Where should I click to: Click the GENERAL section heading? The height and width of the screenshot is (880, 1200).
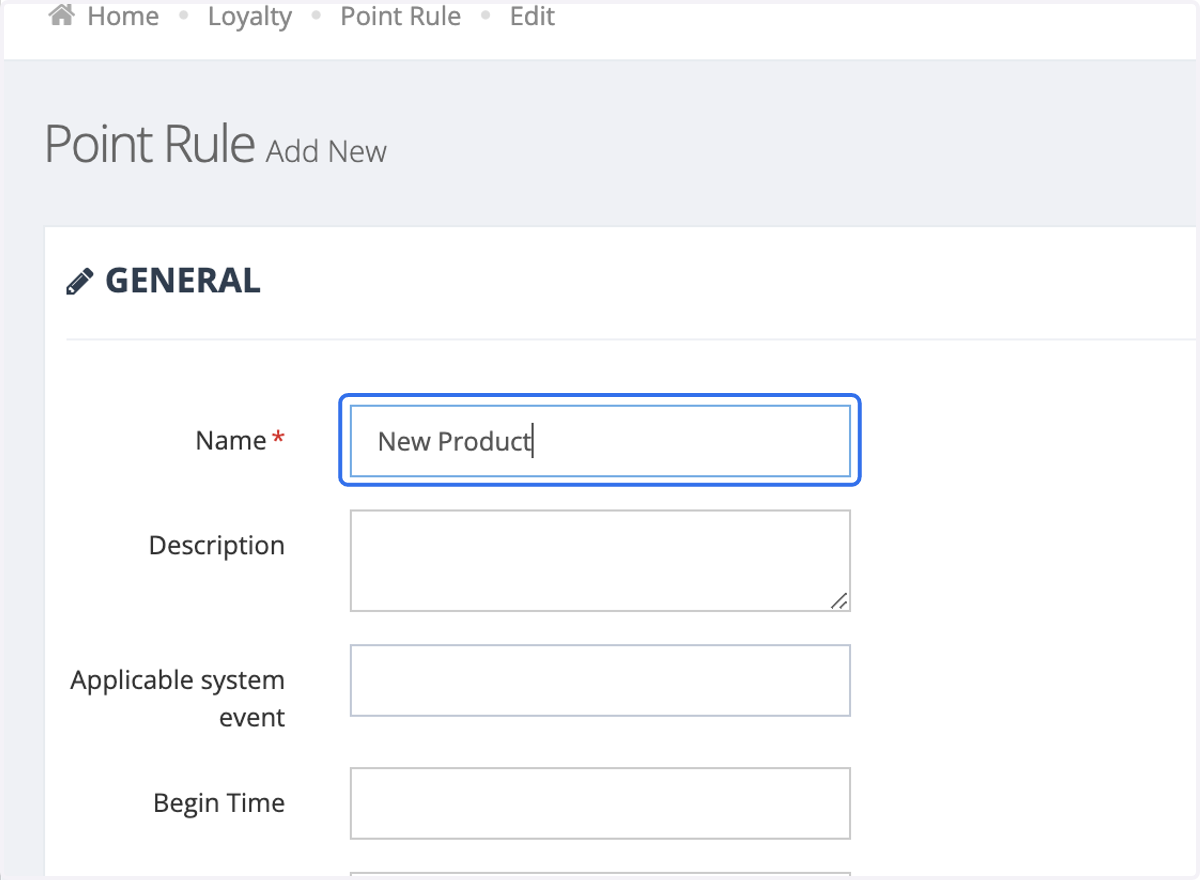pyautogui.click(x=183, y=281)
